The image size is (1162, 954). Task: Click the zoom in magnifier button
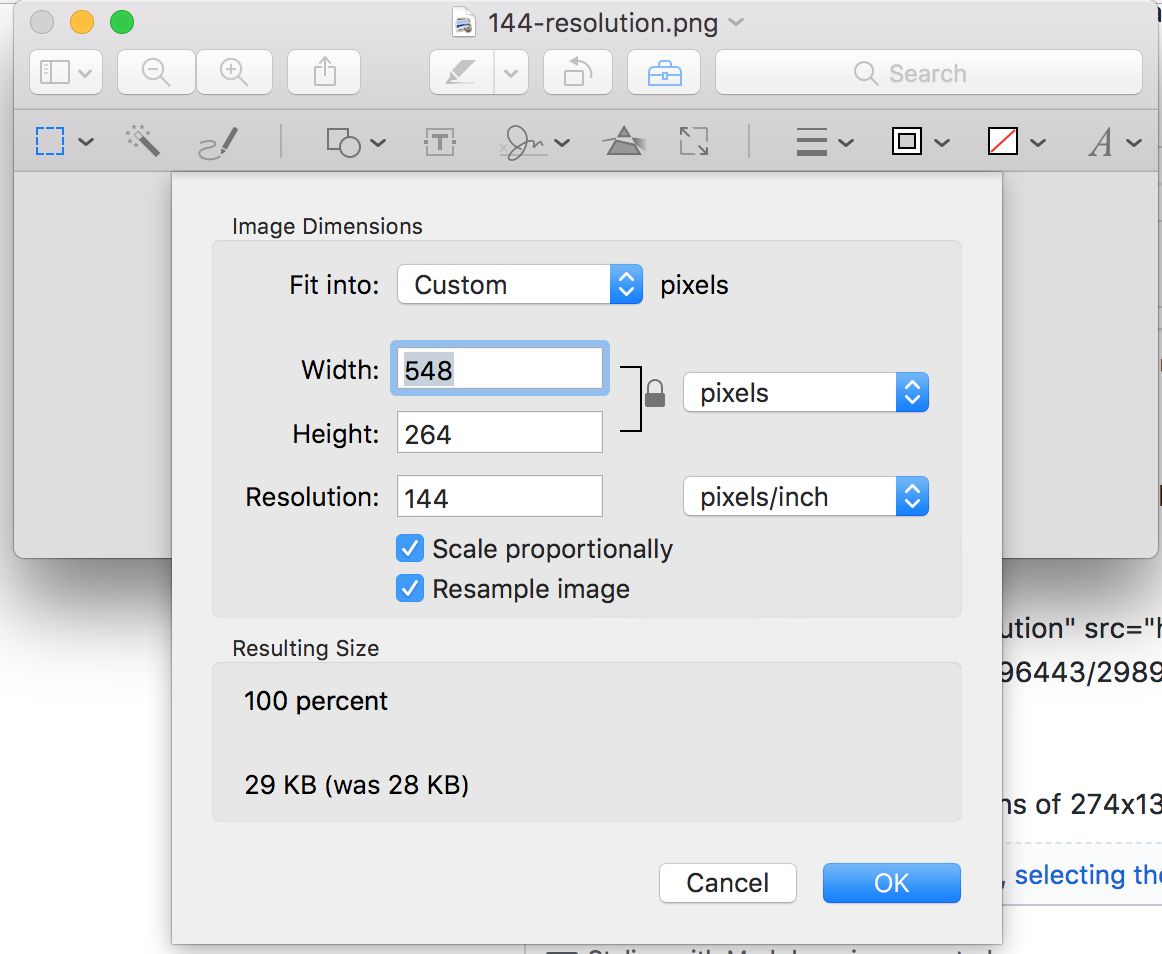(x=234, y=73)
